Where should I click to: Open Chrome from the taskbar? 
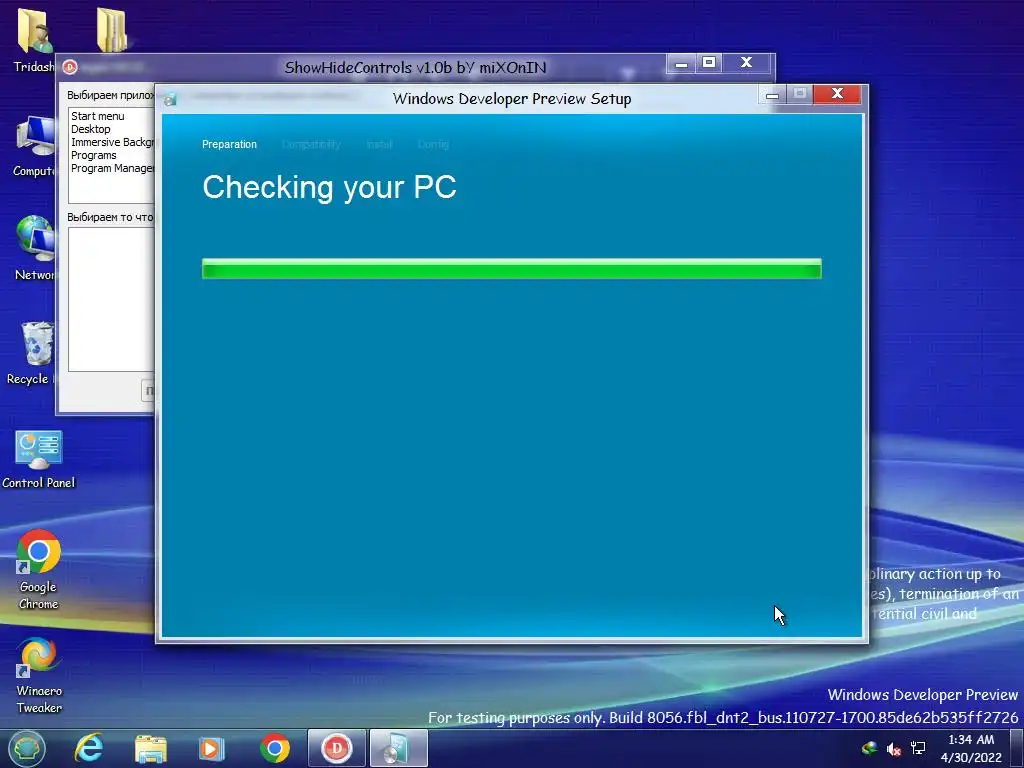pyautogui.click(x=275, y=748)
